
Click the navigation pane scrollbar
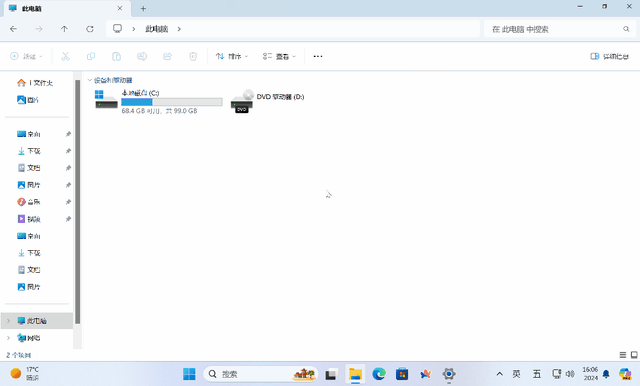click(x=78, y=202)
